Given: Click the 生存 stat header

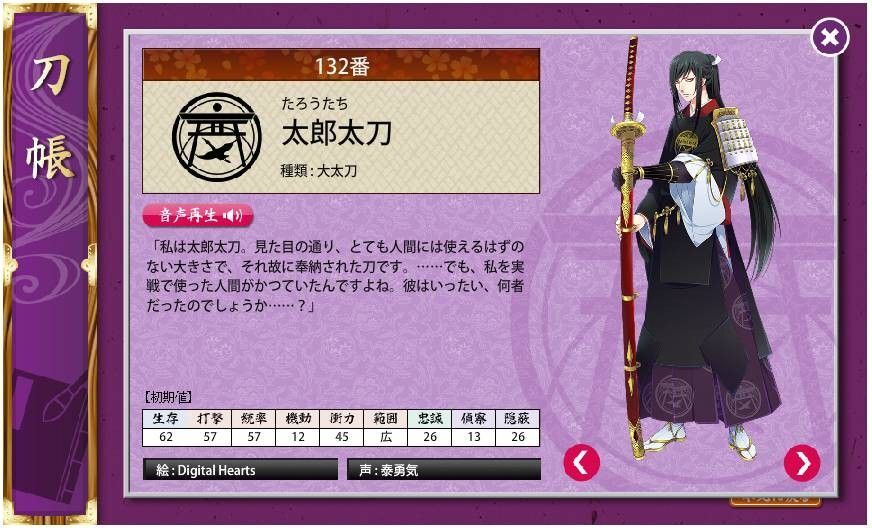Looking at the screenshot, I should tap(165, 418).
